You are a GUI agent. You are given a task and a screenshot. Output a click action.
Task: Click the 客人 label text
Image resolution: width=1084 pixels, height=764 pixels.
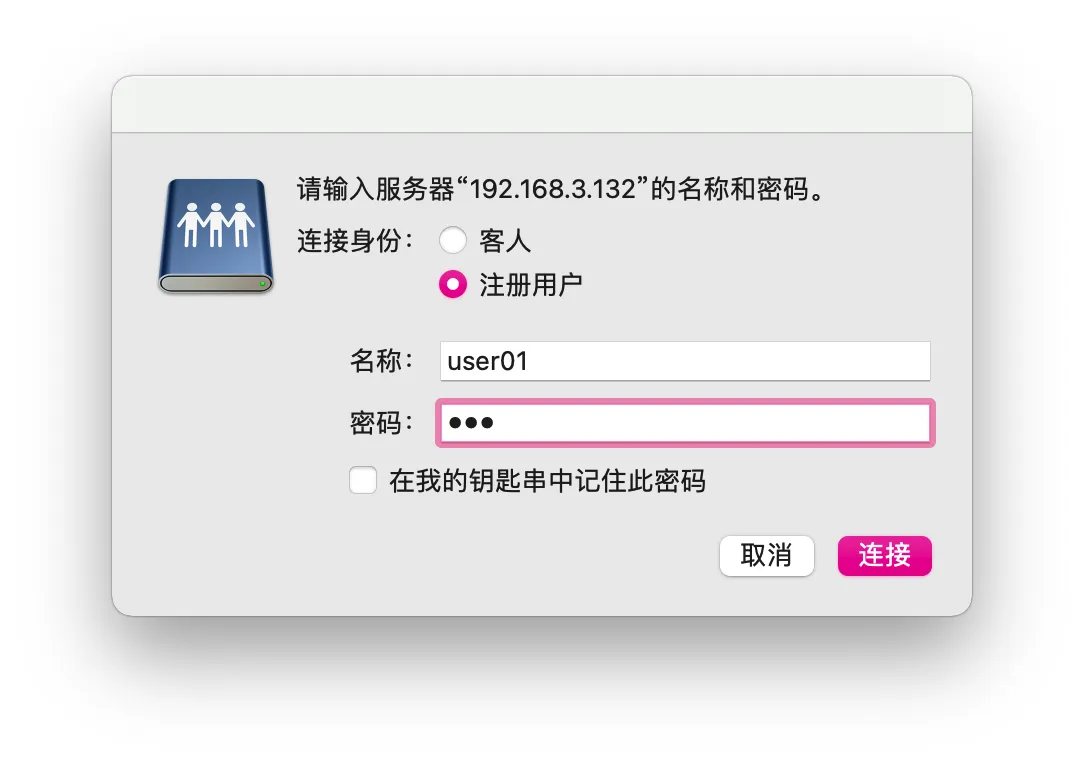pos(505,241)
